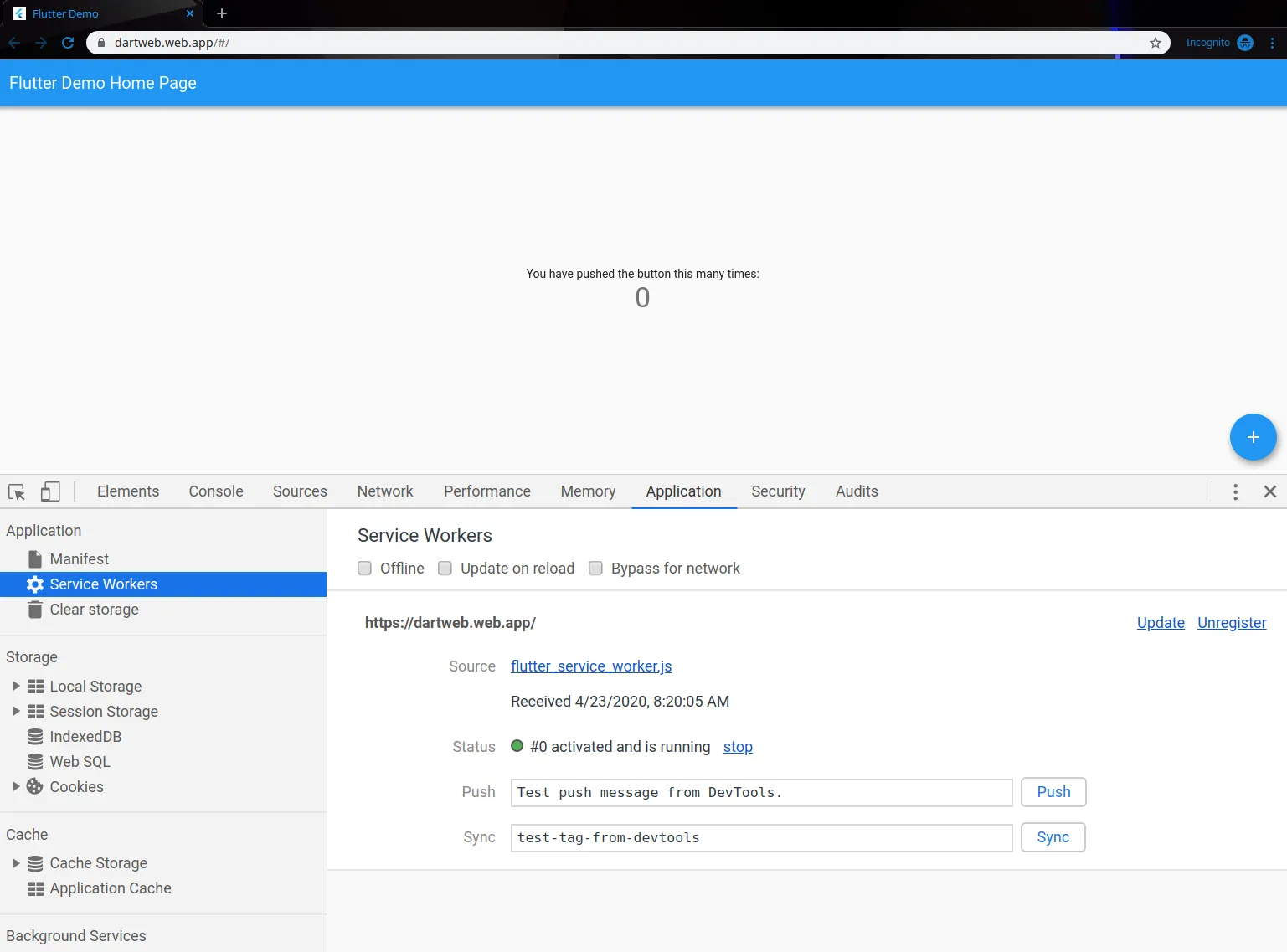Select Manifest in the Application sidebar
This screenshot has height=952, width=1287.
click(79, 558)
